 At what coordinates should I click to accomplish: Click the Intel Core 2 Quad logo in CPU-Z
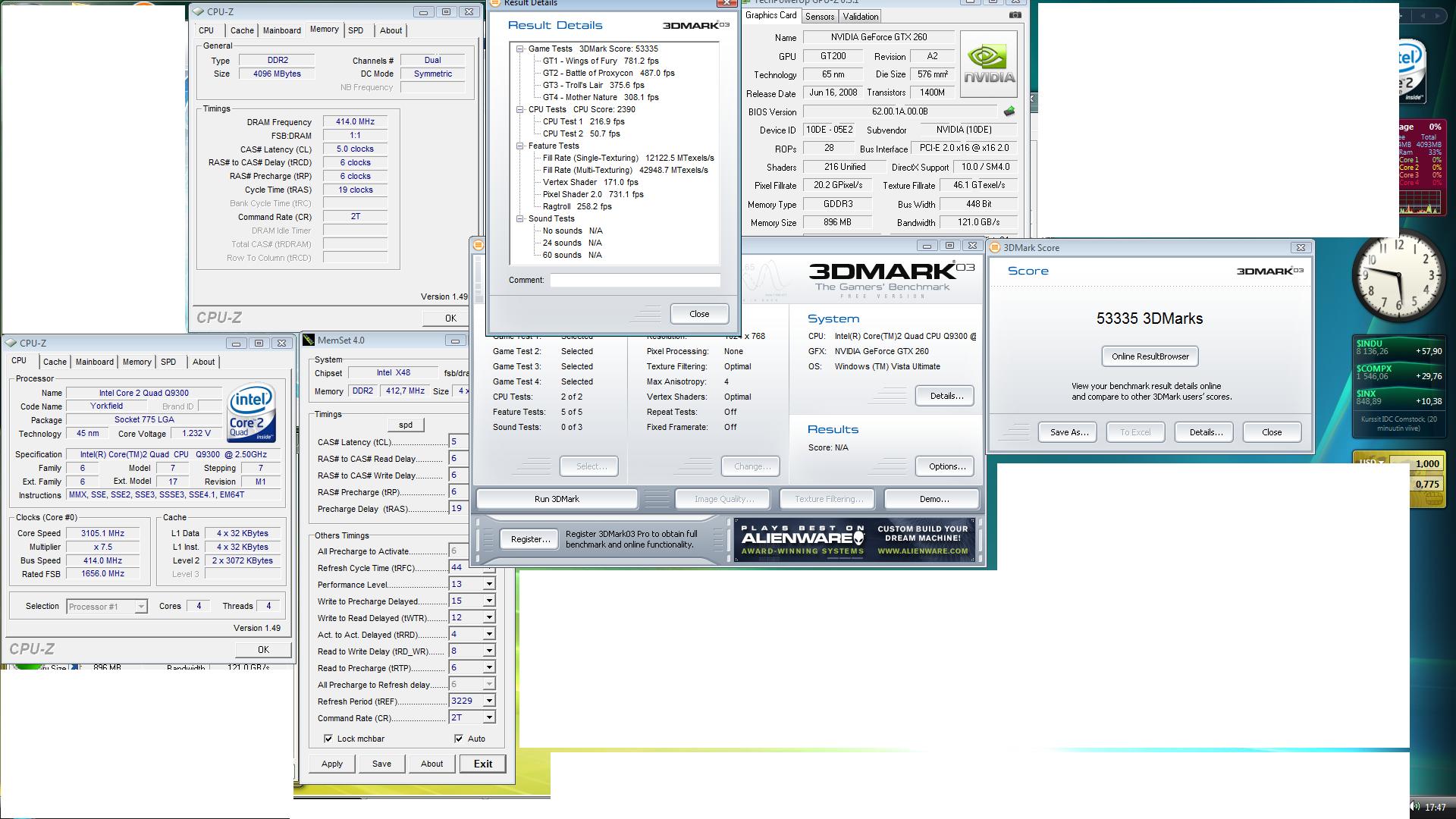pyautogui.click(x=251, y=413)
